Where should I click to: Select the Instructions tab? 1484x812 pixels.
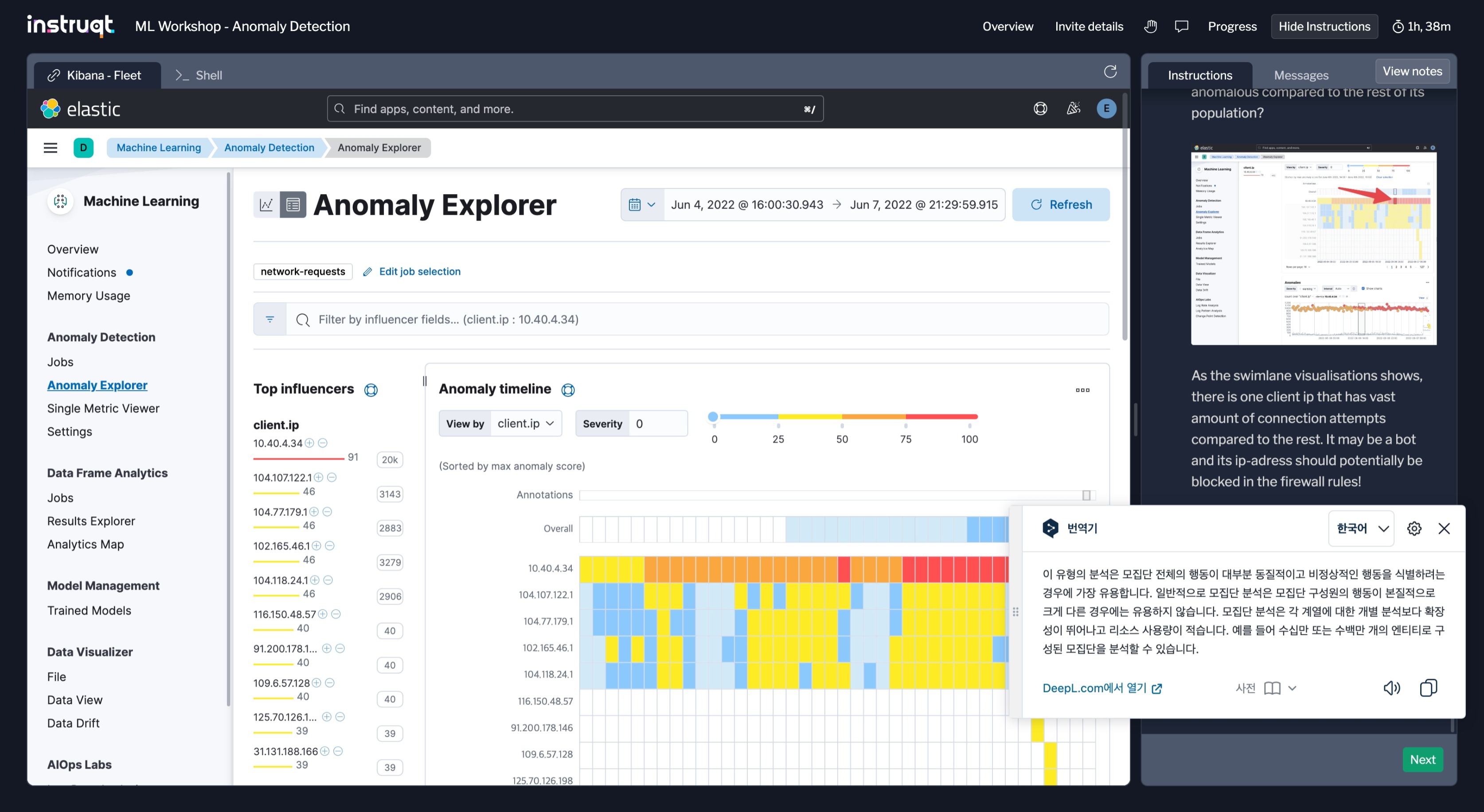pos(1200,75)
